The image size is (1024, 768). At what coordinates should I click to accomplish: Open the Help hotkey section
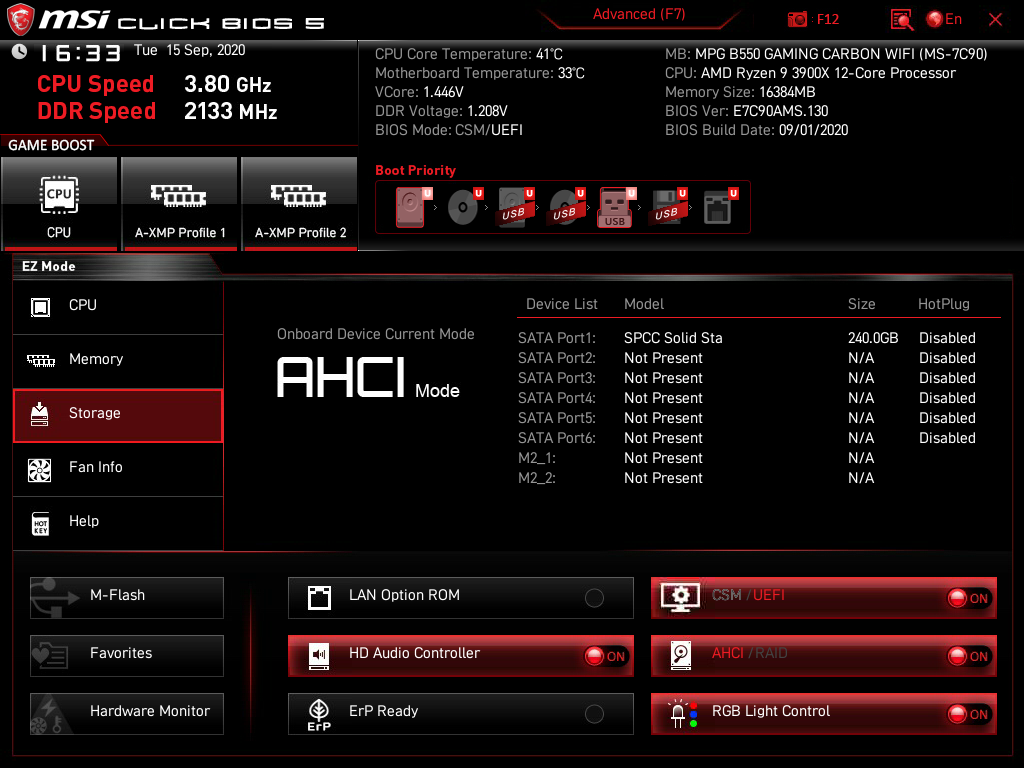click(x=118, y=522)
